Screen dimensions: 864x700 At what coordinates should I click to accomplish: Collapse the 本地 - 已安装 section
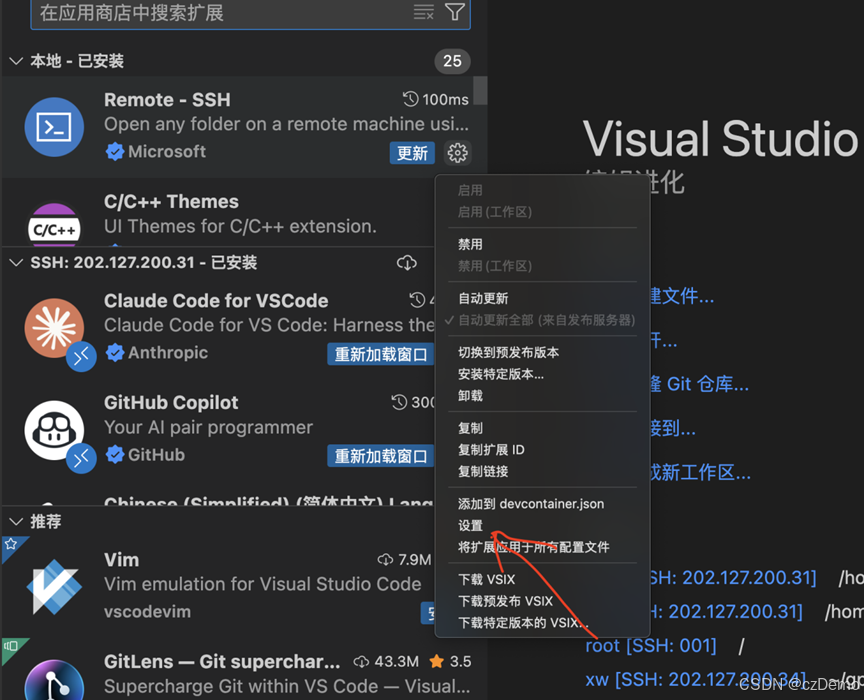pos(16,61)
